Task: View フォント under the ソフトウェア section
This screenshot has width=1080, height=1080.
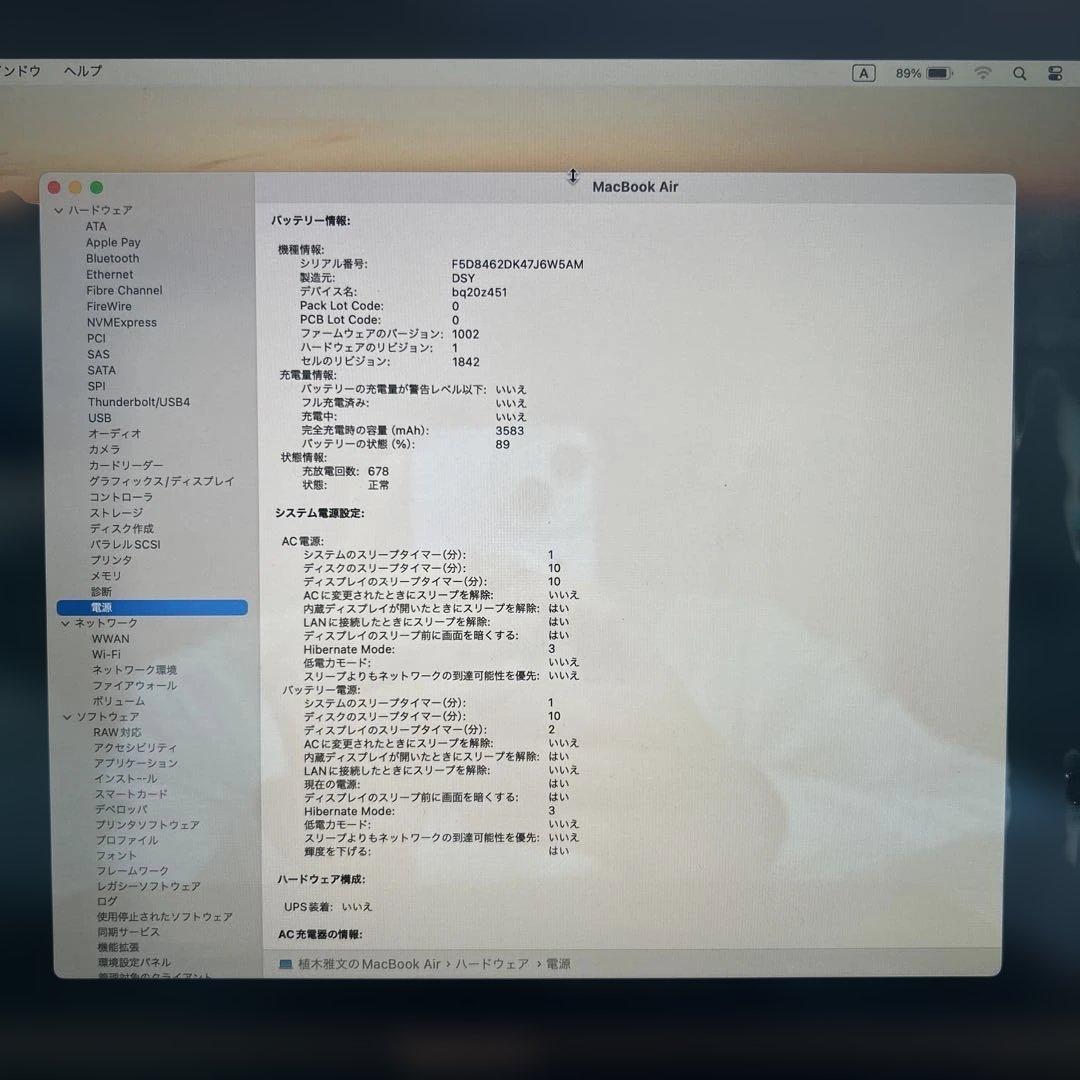Action: click(x=116, y=855)
